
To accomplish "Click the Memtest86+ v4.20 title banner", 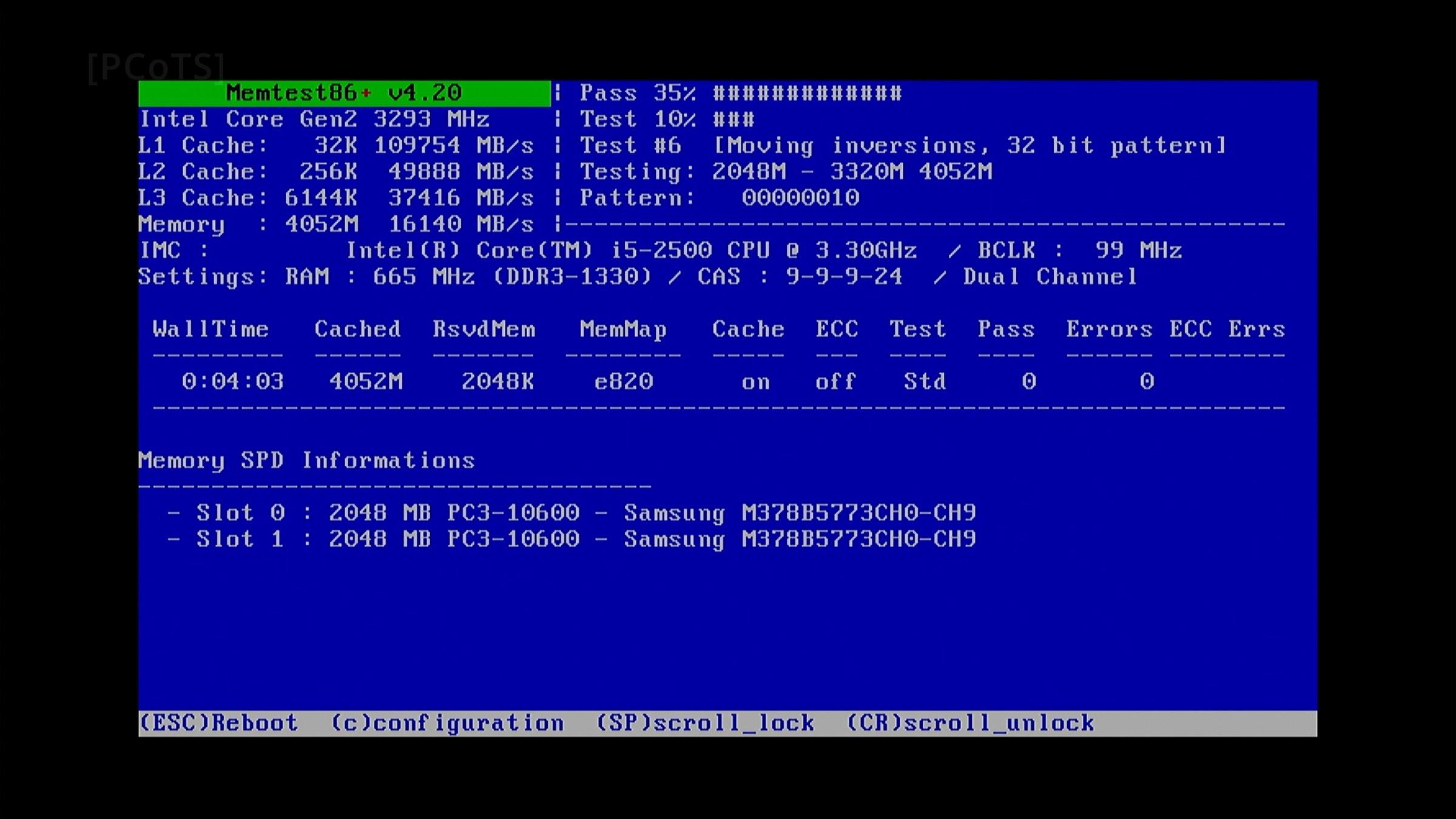I will coord(345,93).
